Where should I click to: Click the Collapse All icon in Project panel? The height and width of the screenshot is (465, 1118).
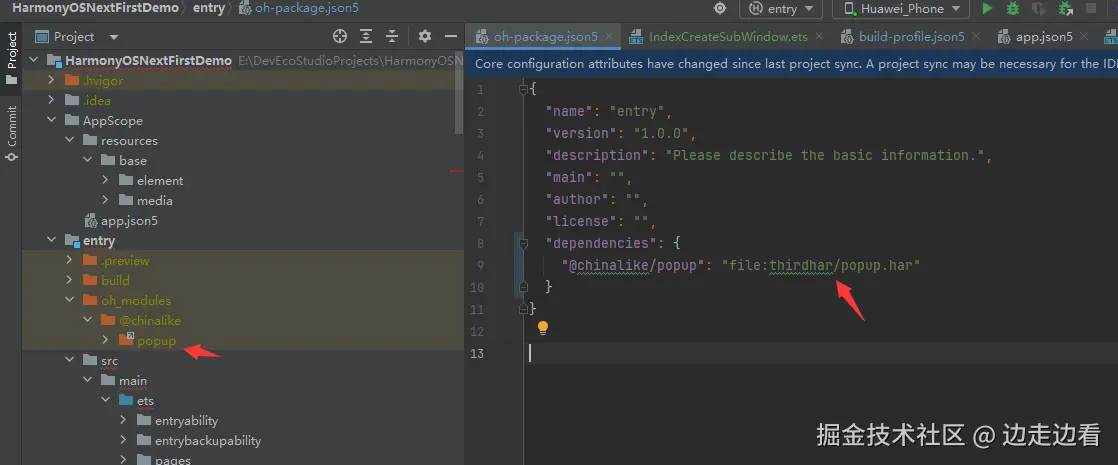[391, 36]
